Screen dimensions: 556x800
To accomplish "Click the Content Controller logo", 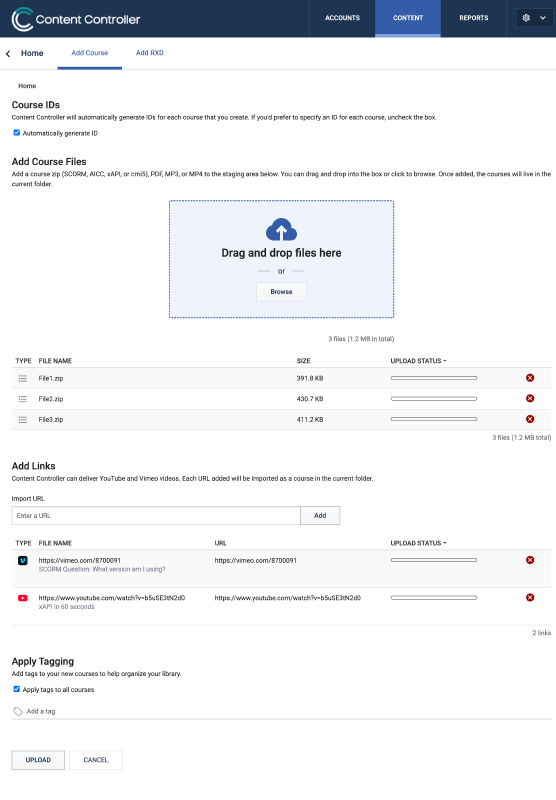I will coord(75,19).
